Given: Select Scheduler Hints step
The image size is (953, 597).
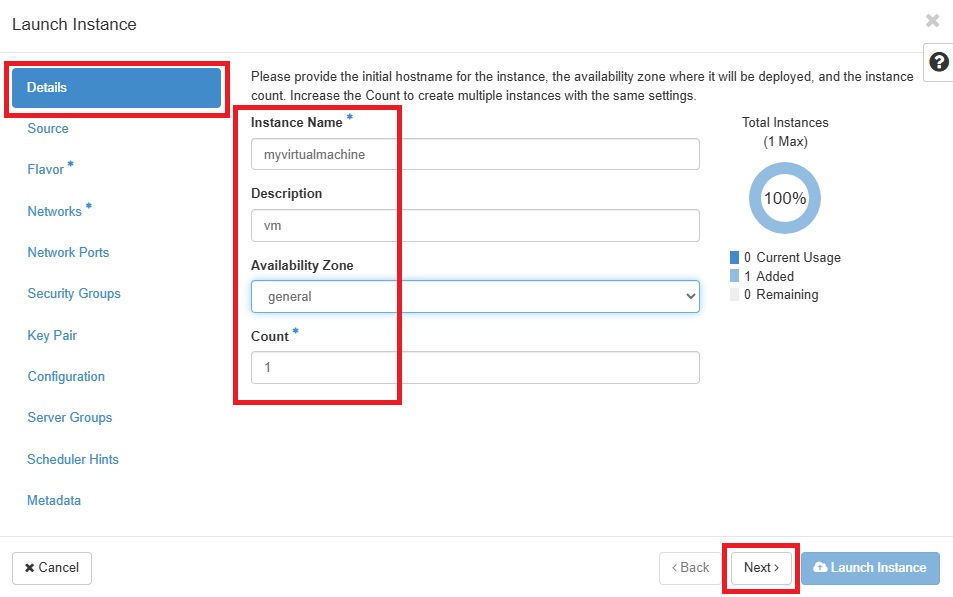Looking at the screenshot, I should (x=73, y=460).
